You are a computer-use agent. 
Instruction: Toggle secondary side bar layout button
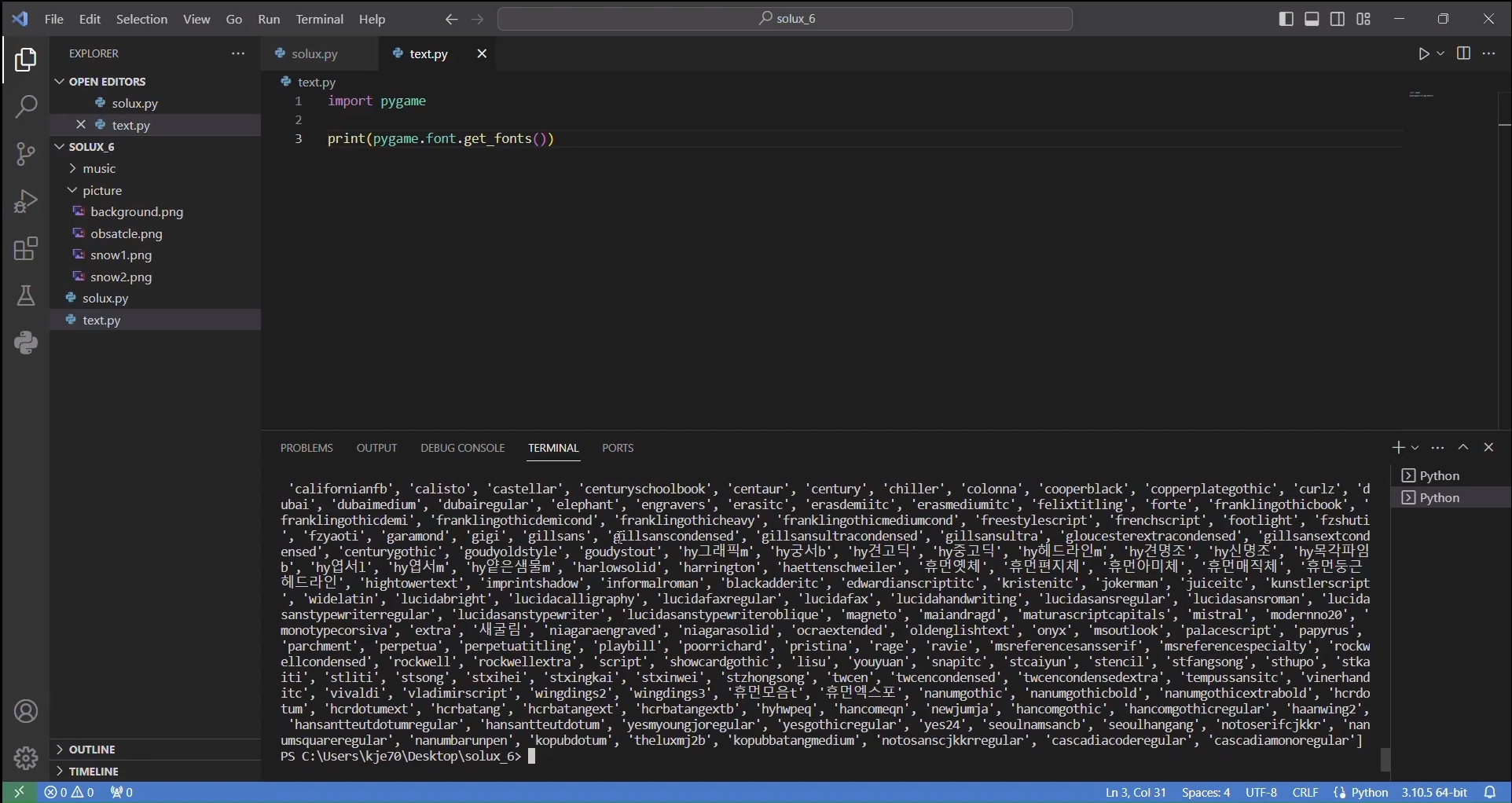click(x=1338, y=19)
